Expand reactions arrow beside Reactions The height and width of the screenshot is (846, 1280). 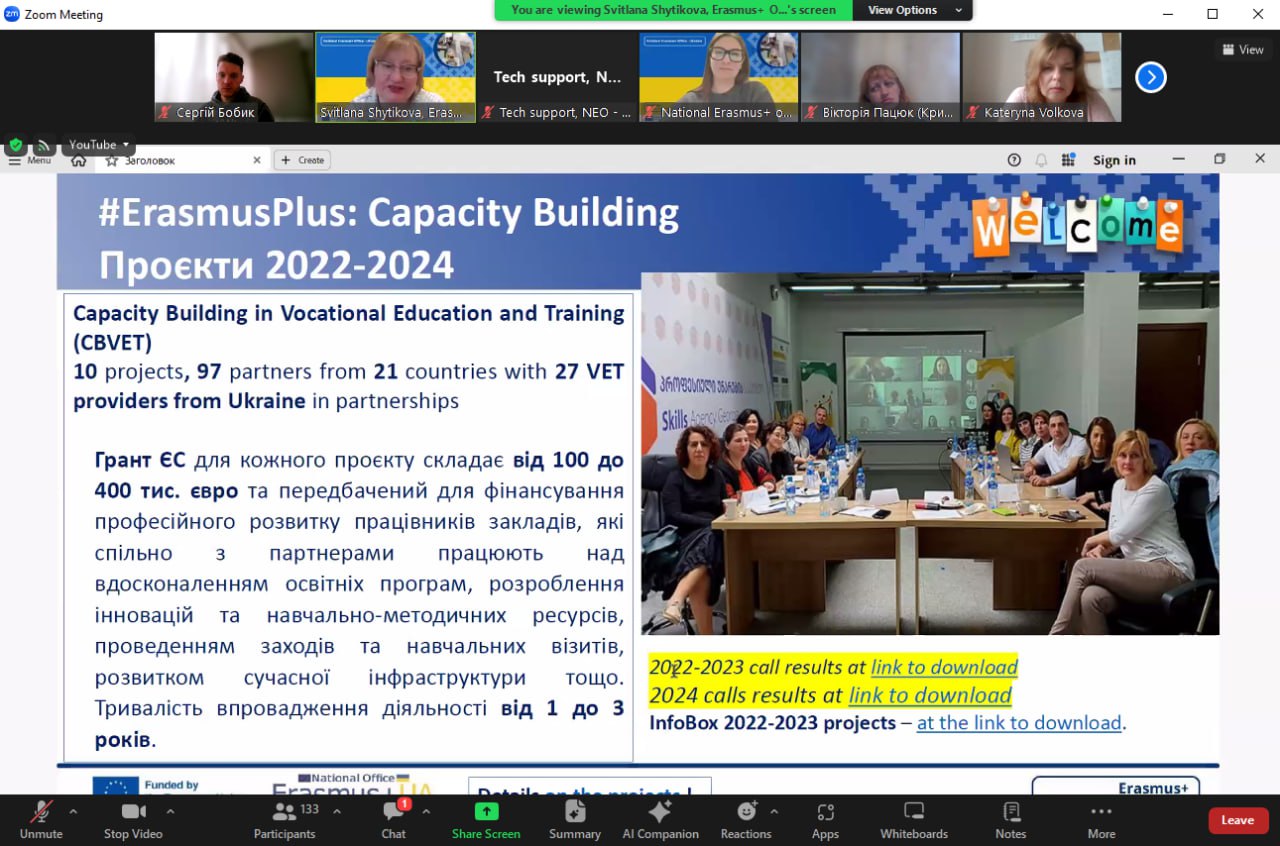[x=774, y=811]
